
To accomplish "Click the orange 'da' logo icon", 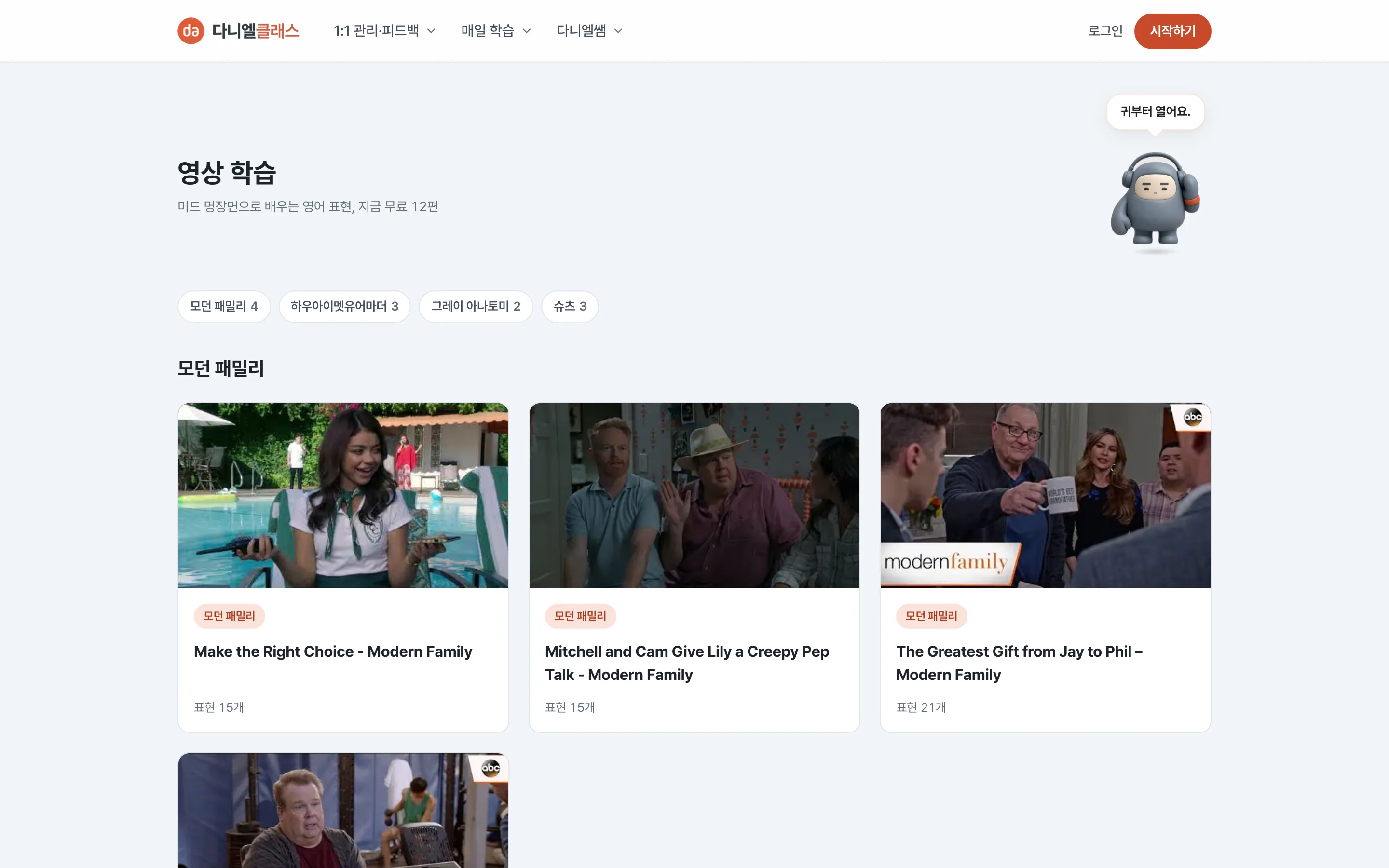I will (x=191, y=31).
